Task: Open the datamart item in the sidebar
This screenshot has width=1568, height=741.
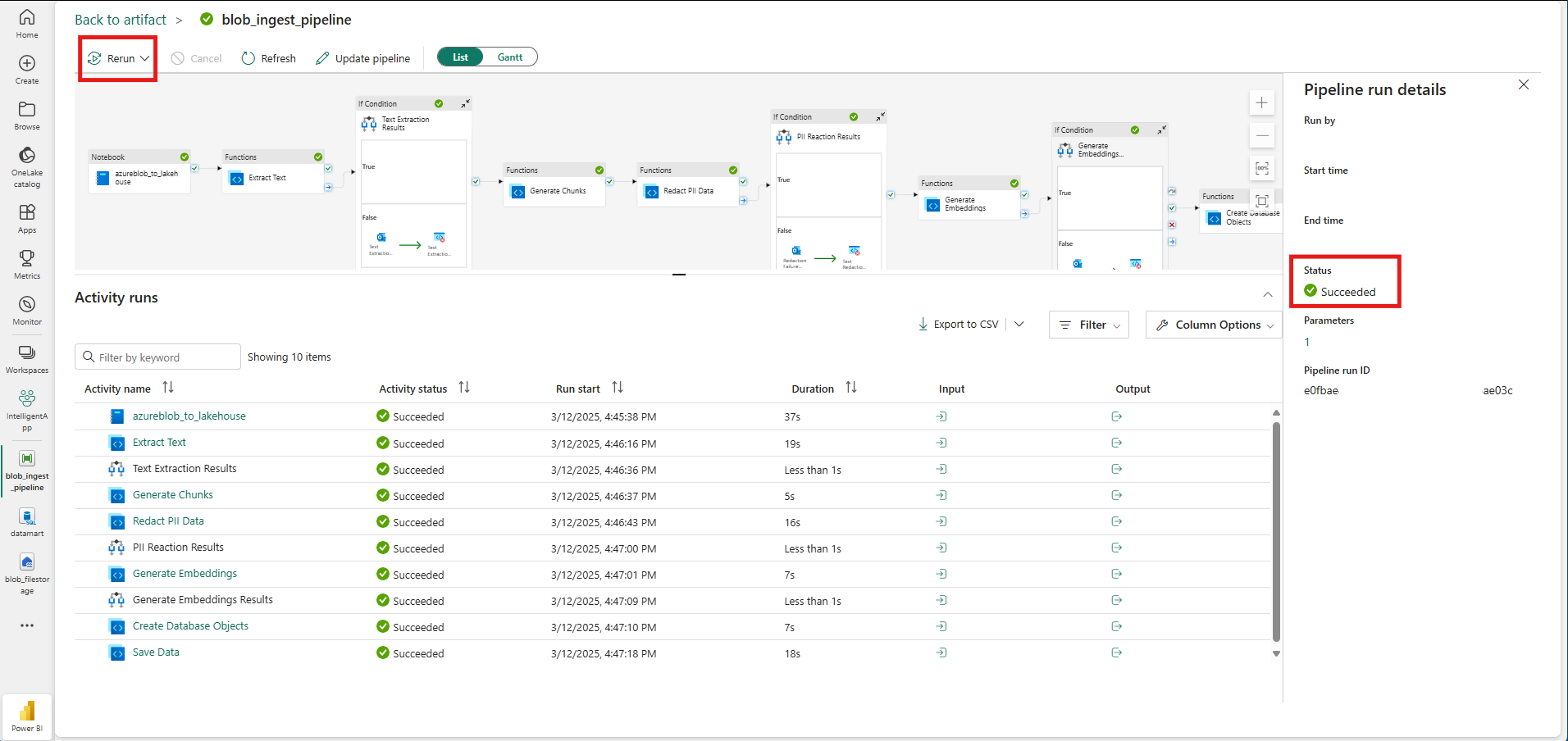Action: (27, 522)
